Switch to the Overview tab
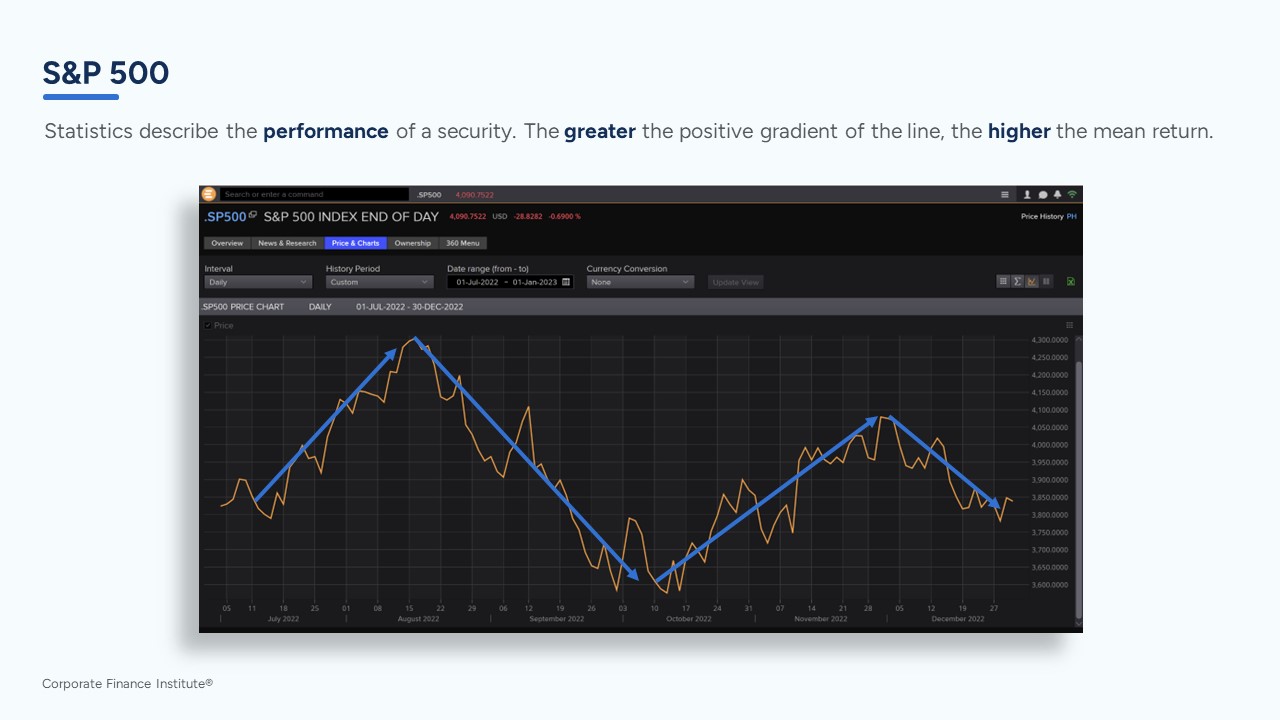Image resolution: width=1280 pixels, height=720 pixels. pyautogui.click(x=227, y=243)
